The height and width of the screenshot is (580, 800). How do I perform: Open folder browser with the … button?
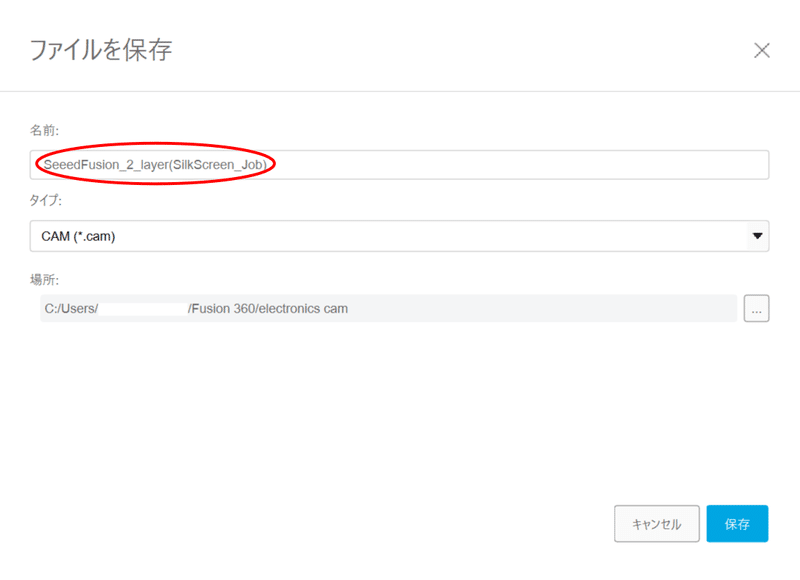pos(756,309)
